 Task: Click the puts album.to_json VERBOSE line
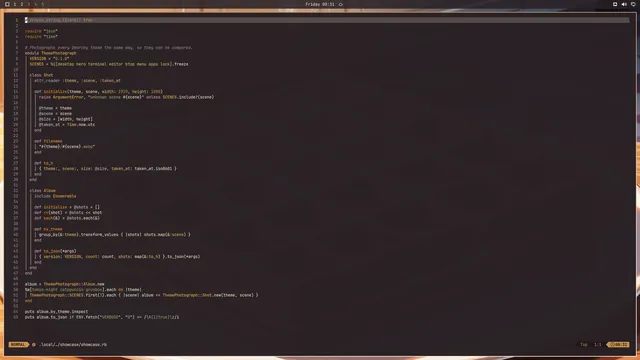point(102,317)
